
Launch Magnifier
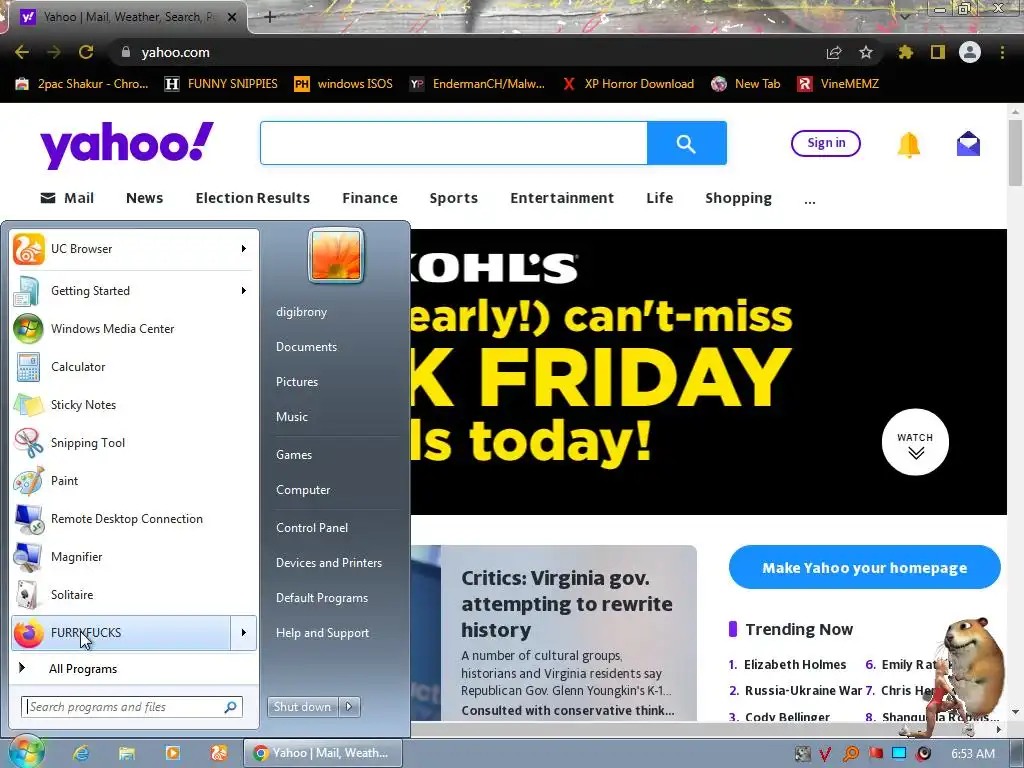tap(134, 556)
